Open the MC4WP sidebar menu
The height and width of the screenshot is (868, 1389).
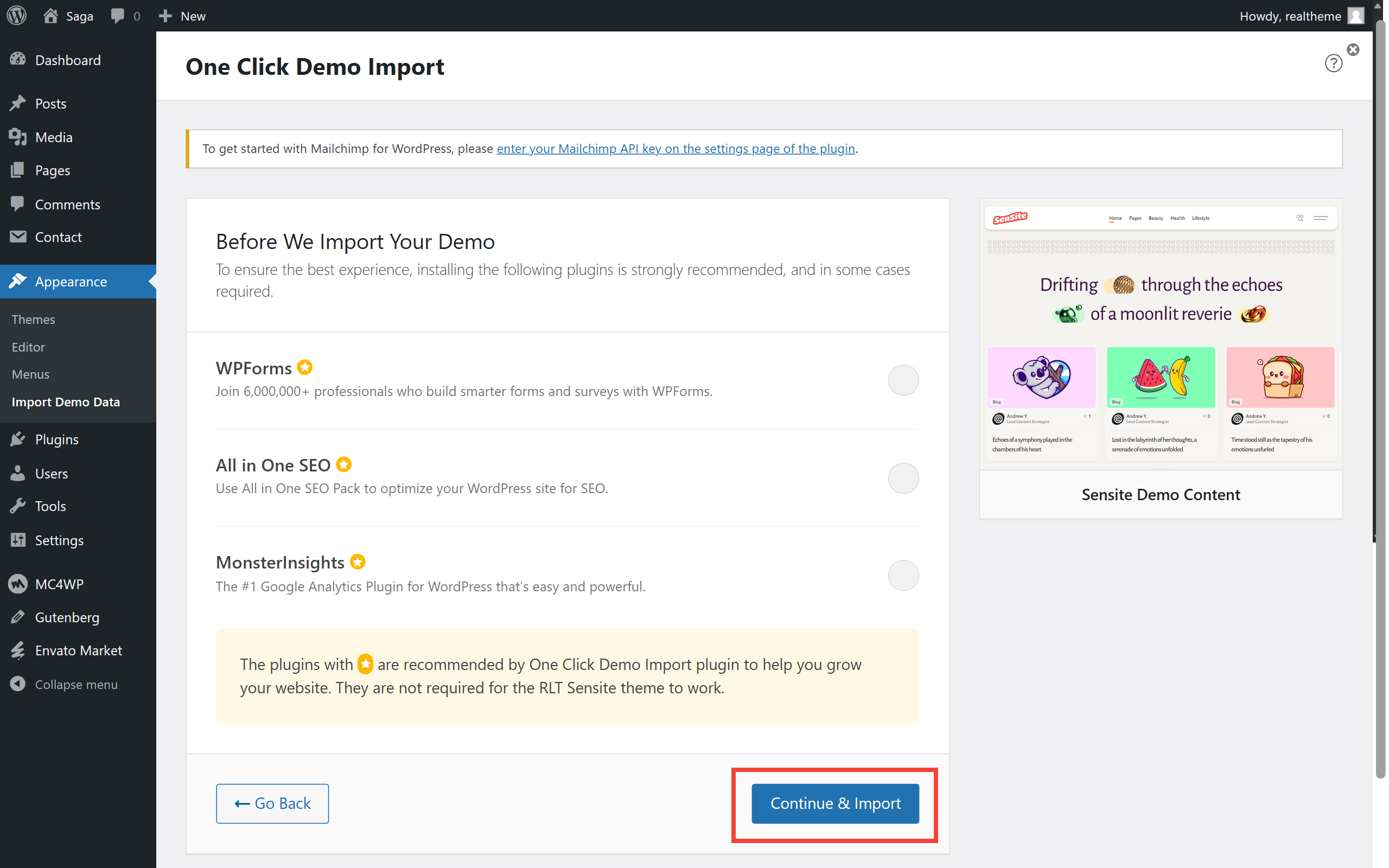[x=59, y=584]
